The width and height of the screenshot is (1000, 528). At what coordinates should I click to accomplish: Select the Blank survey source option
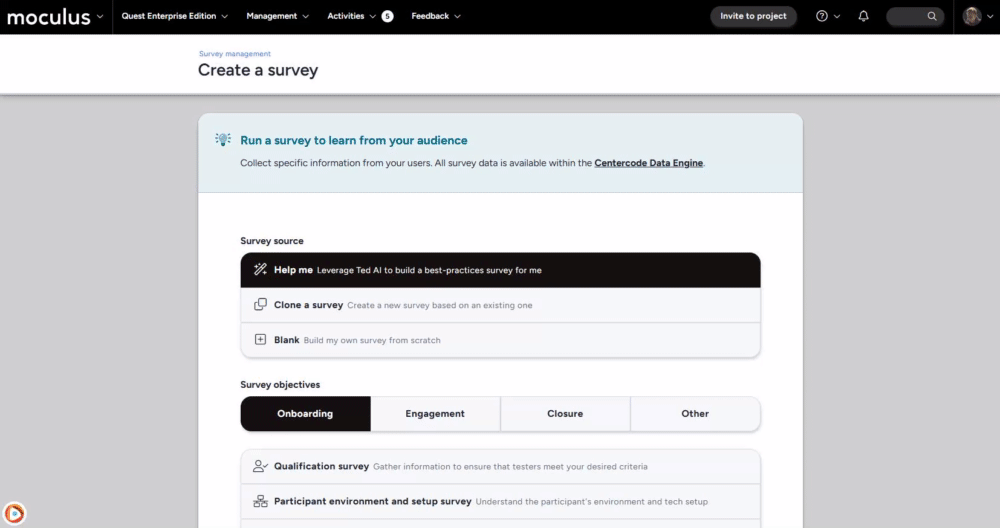point(500,340)
